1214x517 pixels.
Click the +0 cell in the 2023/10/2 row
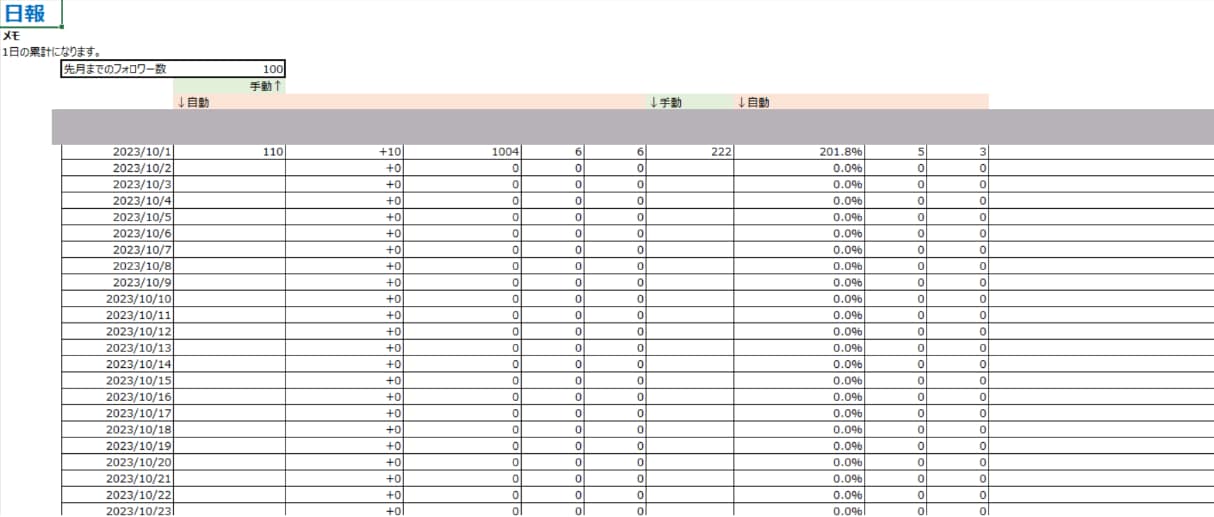coord(345,168)
